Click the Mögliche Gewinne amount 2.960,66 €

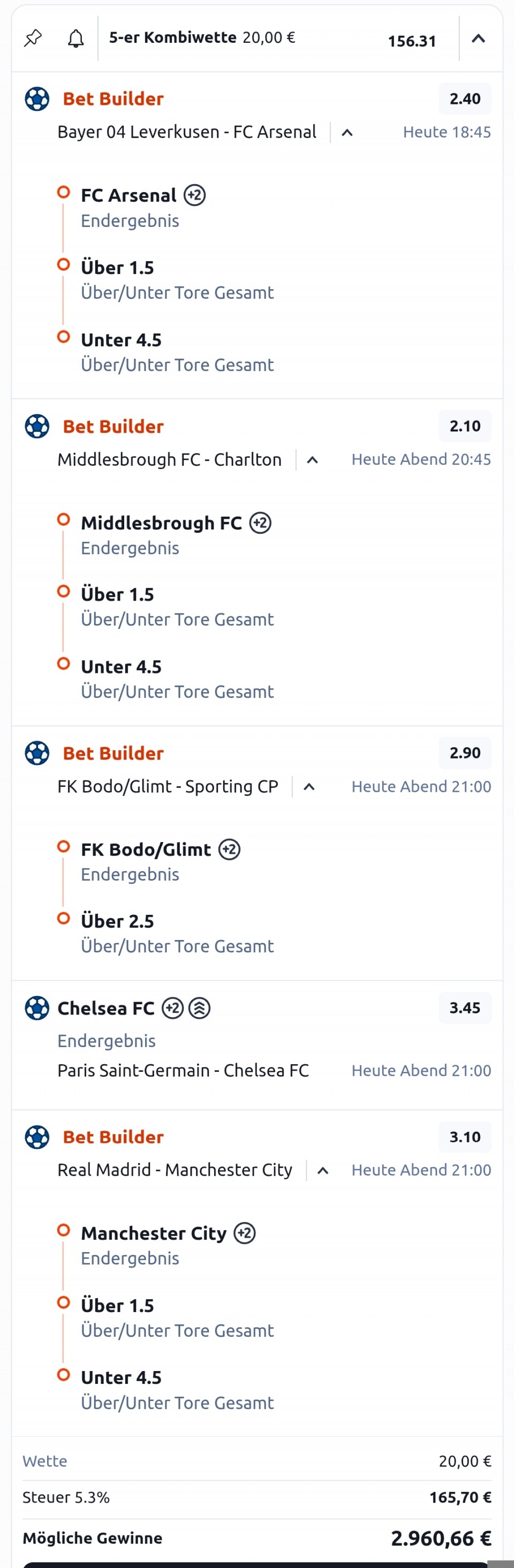click(441, 1538)
